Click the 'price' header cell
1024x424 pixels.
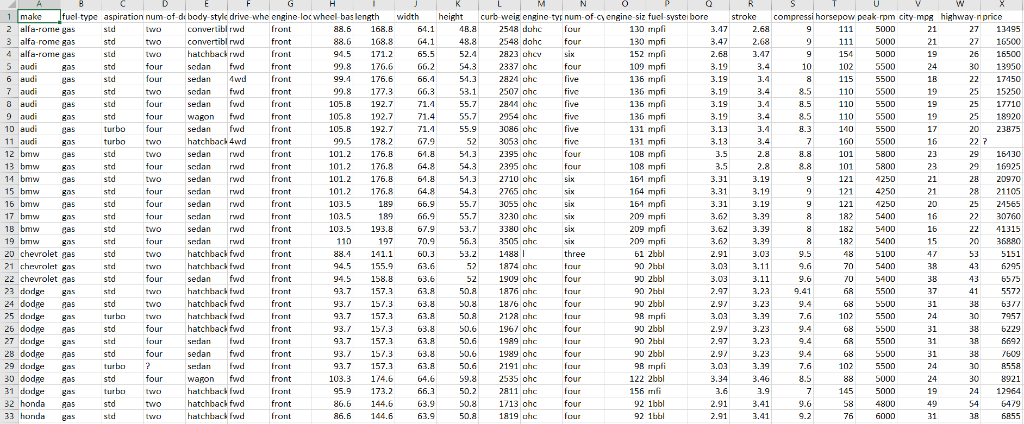(x=1002, y=15)
